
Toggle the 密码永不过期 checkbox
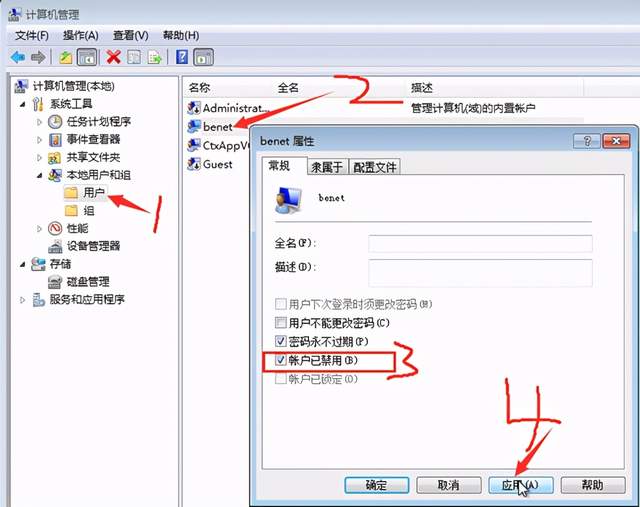280,341
